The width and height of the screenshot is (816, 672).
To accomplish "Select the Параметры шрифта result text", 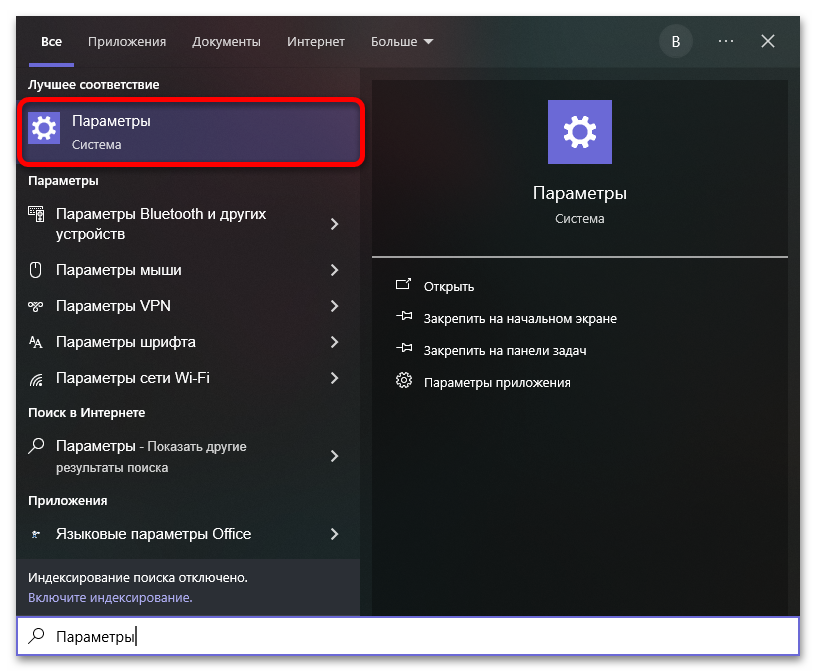I will coord(125,342).
